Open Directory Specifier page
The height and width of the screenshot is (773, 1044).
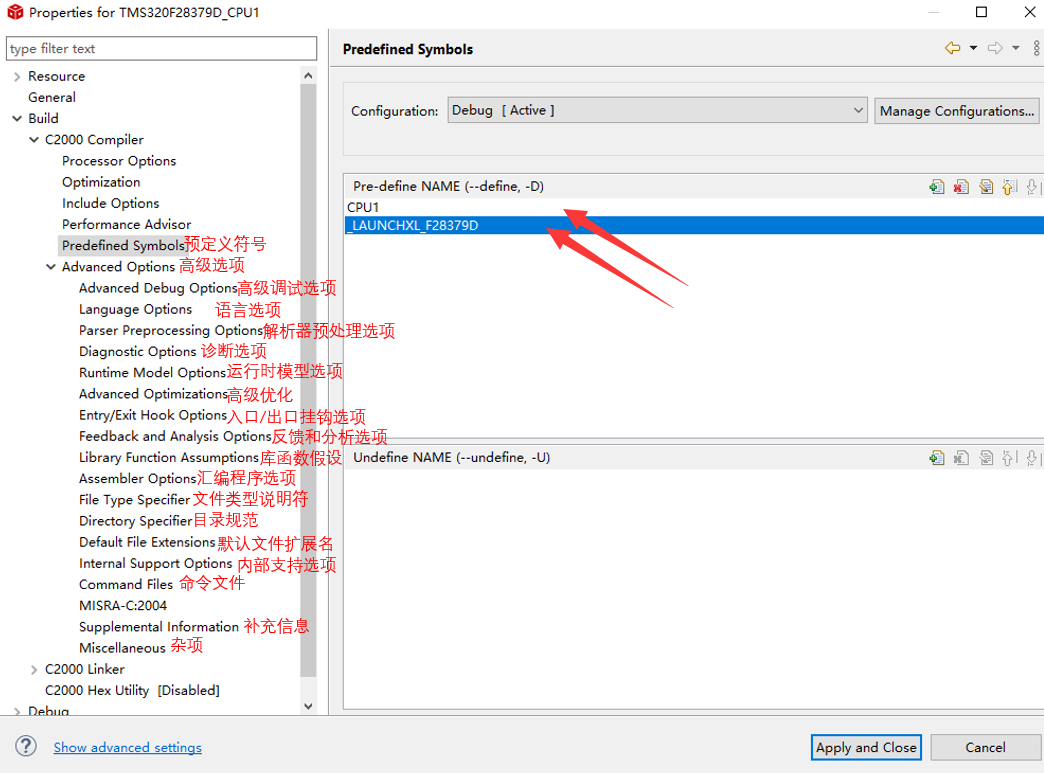(136, 521)
